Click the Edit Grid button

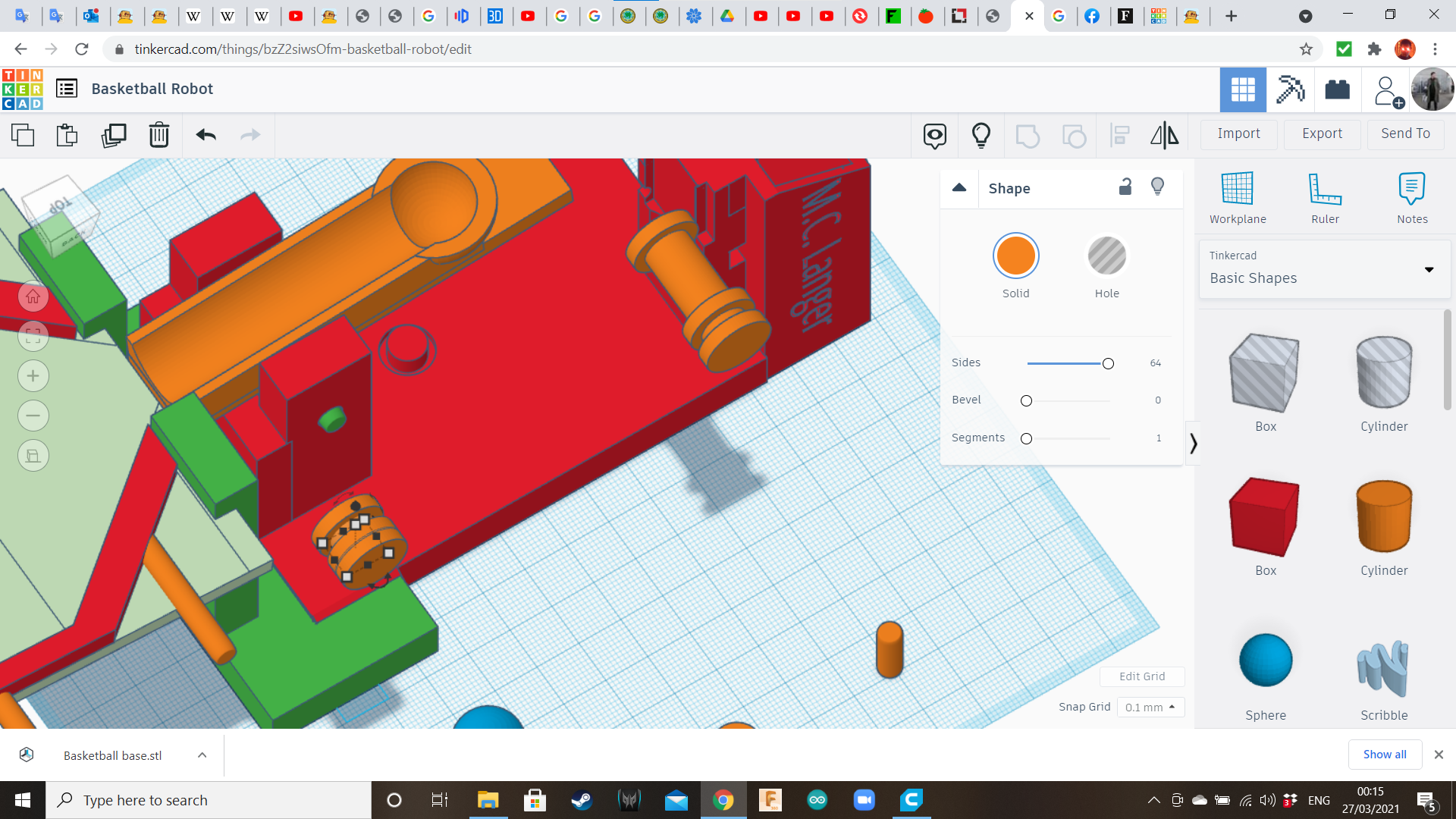point(1141,676)
